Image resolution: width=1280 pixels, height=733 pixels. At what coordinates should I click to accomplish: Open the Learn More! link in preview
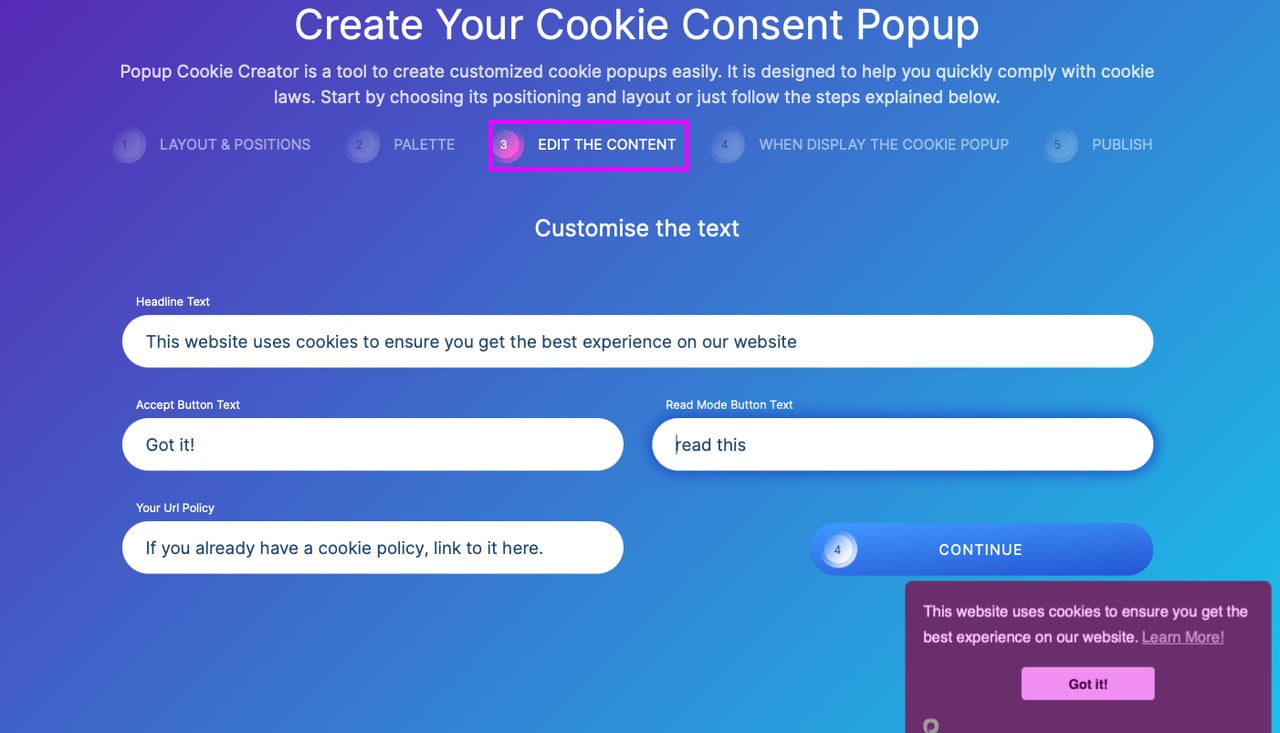(1182, 637)
